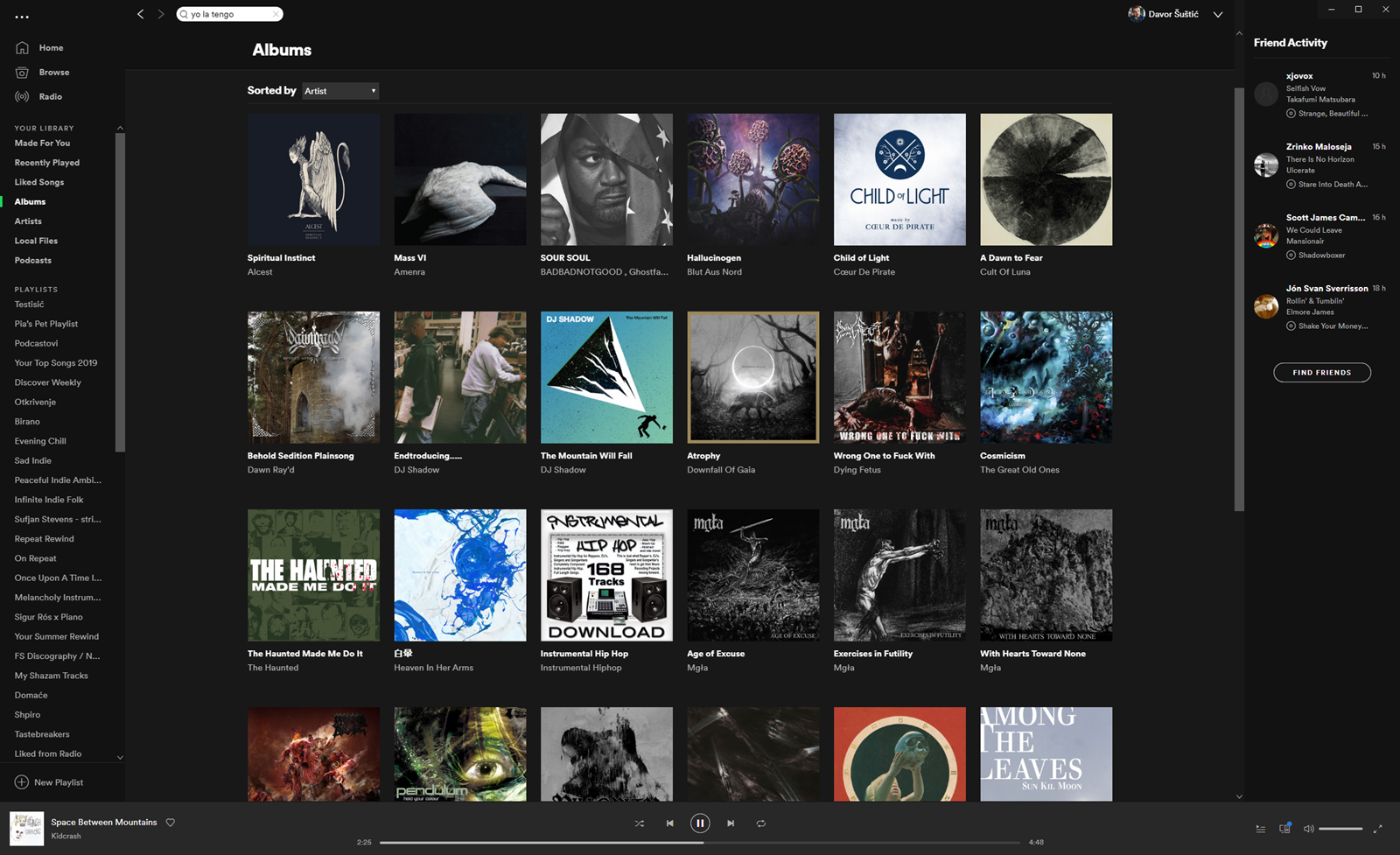Open the three-dot app menu
Viewport: 1400px width, 855px height.
pyautogui.click(x=22, y=17)
